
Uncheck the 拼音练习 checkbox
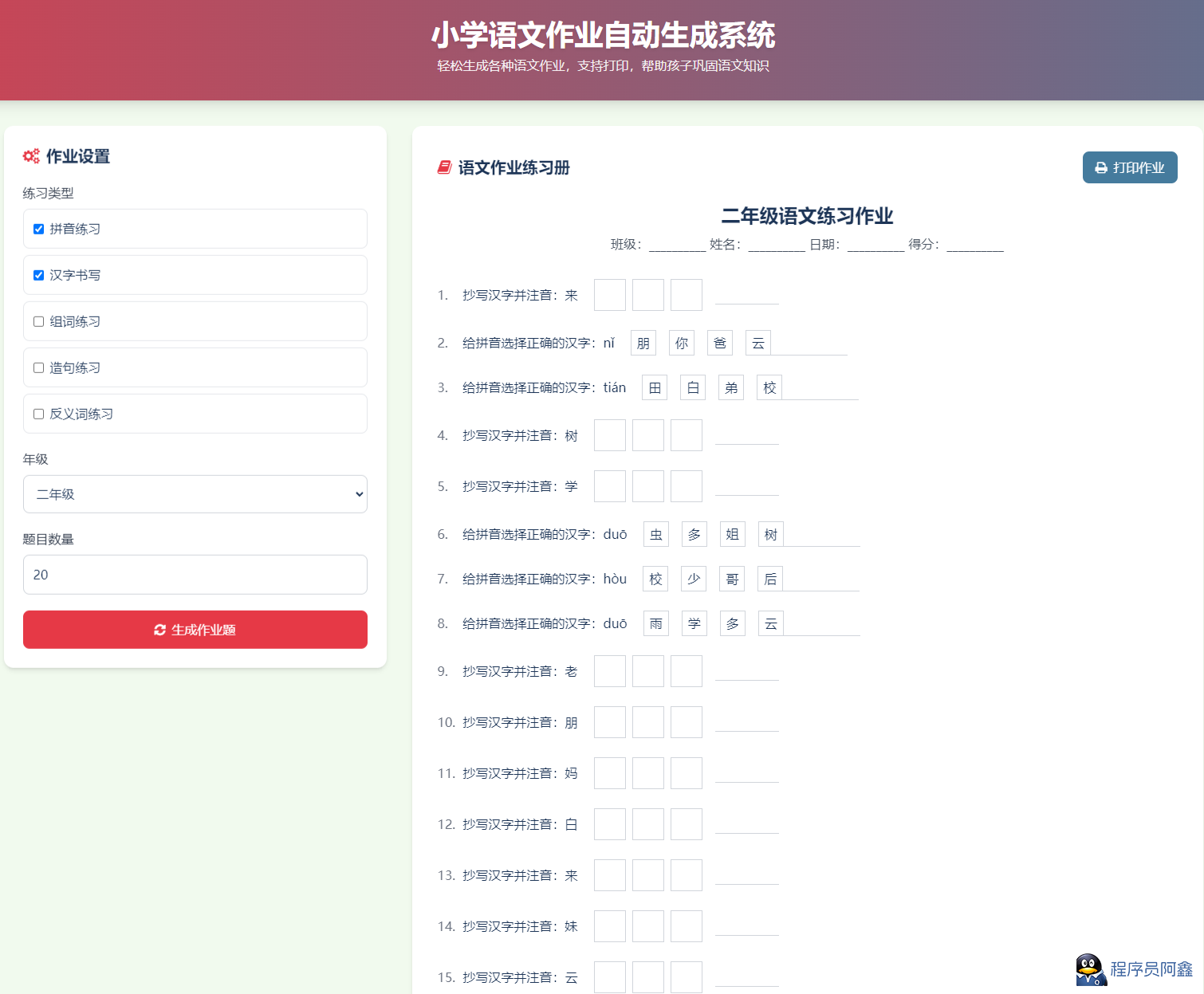coord(38,229)
